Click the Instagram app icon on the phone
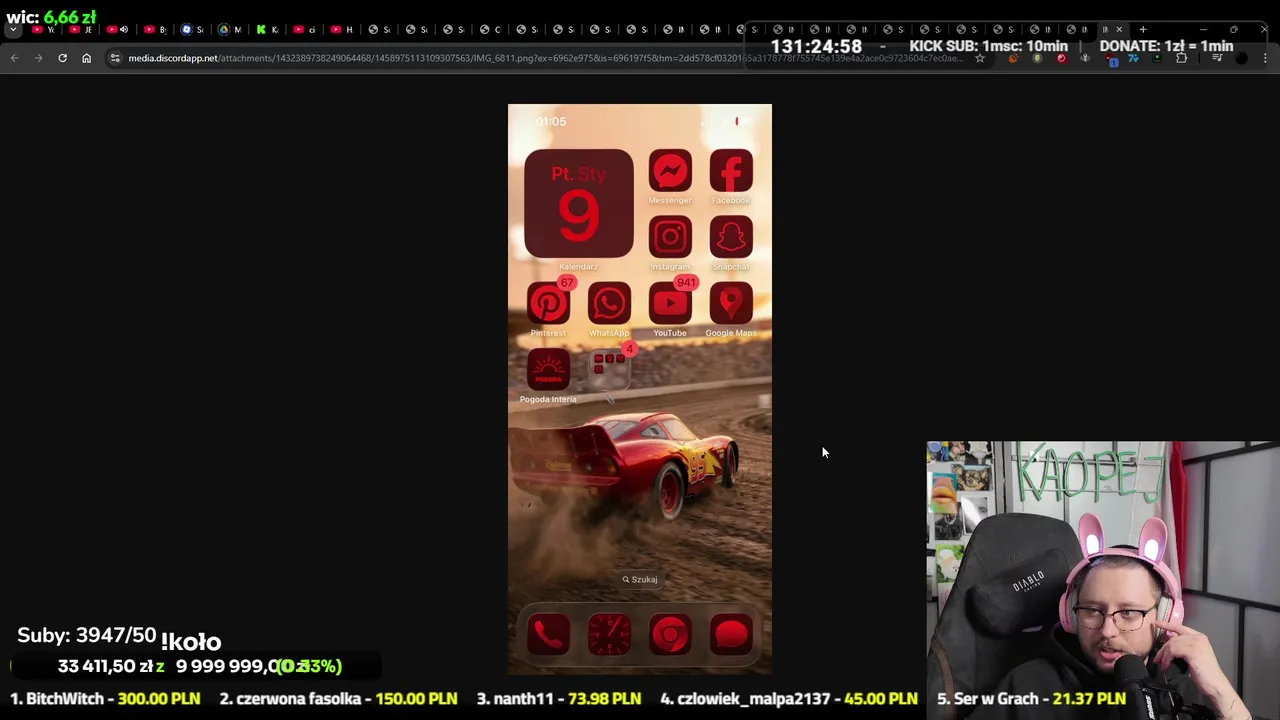Viewport: 1280px width, 720px height. 670,237
